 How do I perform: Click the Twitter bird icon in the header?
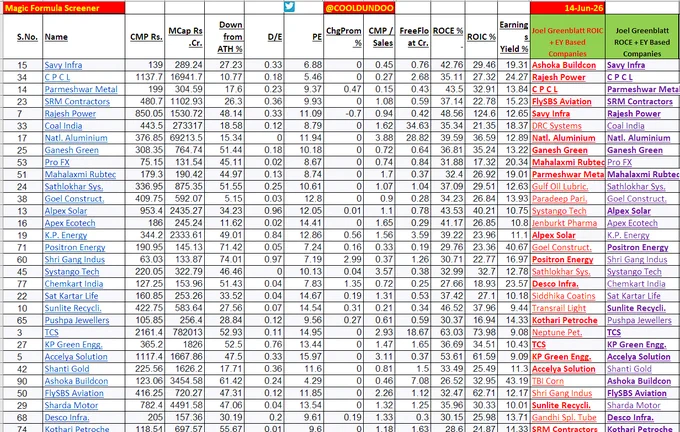click(x=289, y=7)
